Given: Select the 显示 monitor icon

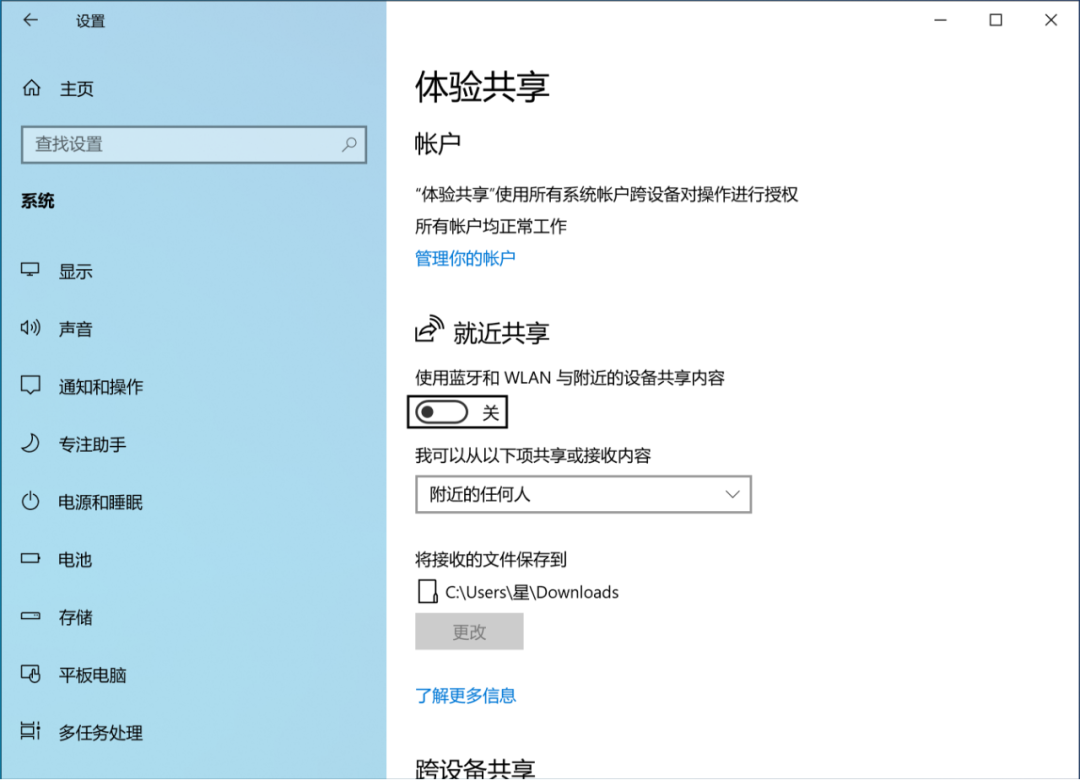Looking at the screenshot, I should [x=30, y=270].
